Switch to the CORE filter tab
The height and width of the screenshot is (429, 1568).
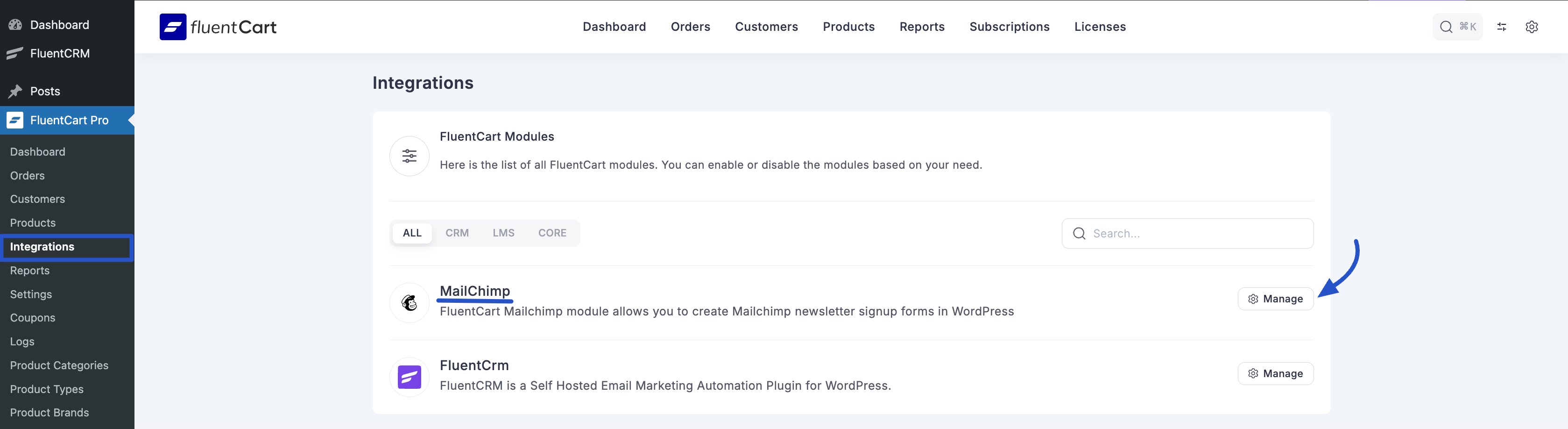click(552, 233)
